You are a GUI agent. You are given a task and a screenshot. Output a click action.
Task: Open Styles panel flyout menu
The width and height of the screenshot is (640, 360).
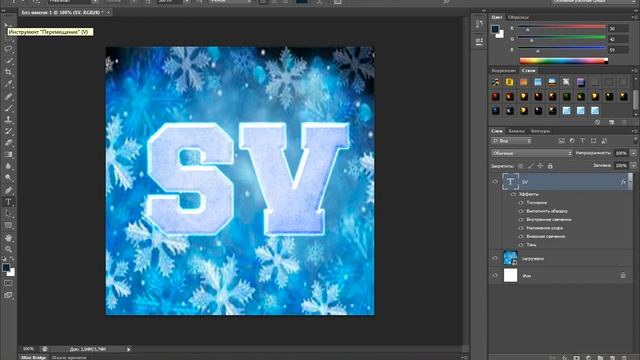635,71
